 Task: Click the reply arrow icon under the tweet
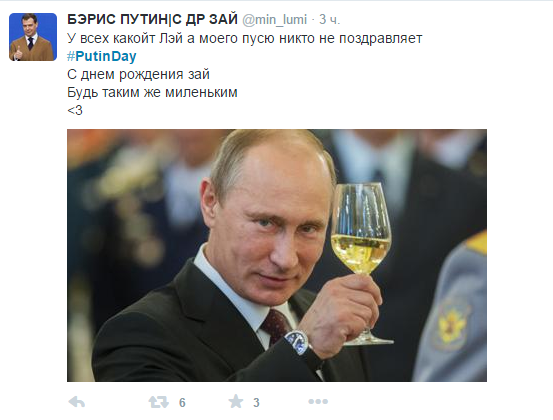coord(77,402)
